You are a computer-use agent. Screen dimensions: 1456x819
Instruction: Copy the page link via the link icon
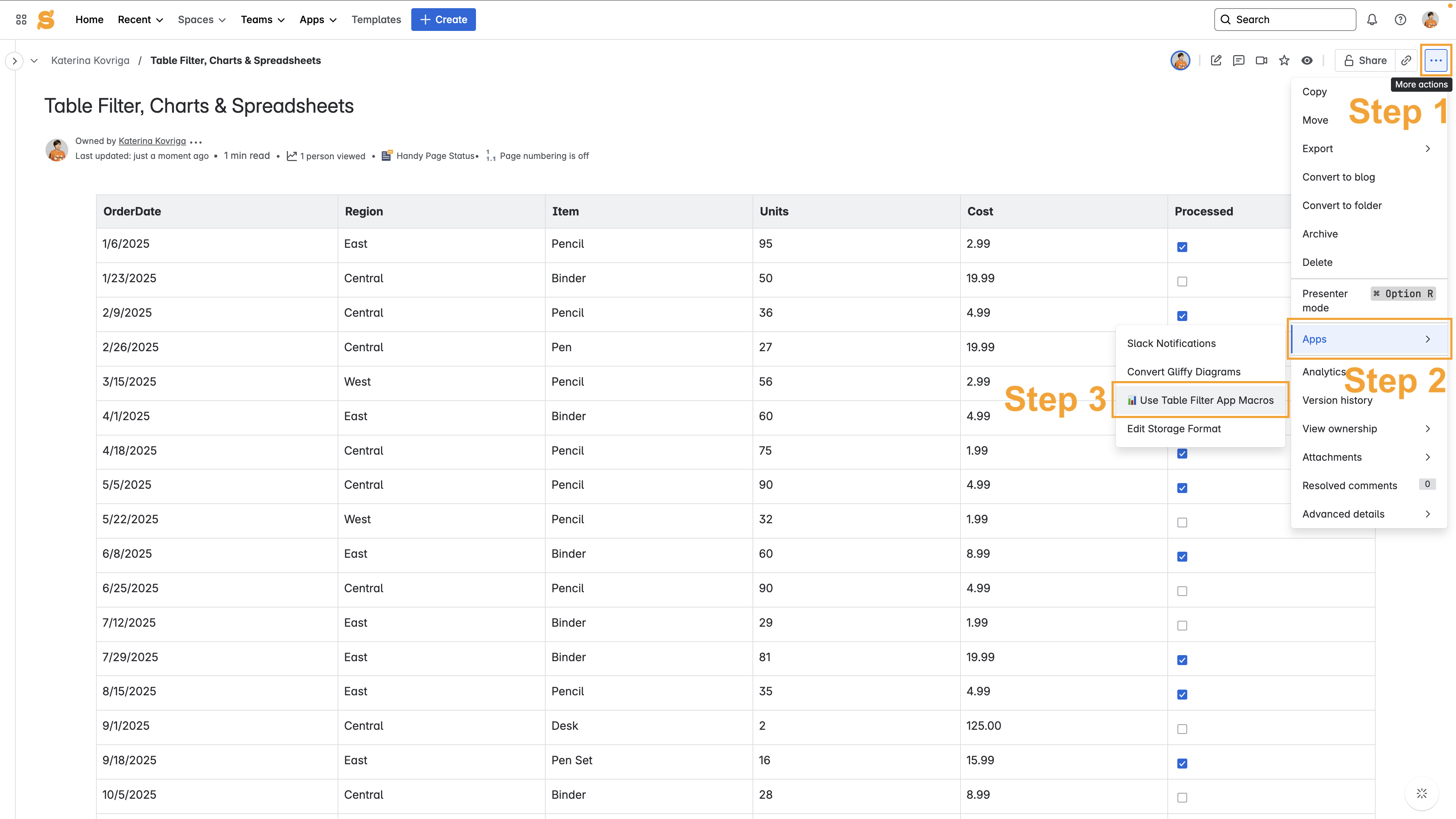click(1406, 60)
